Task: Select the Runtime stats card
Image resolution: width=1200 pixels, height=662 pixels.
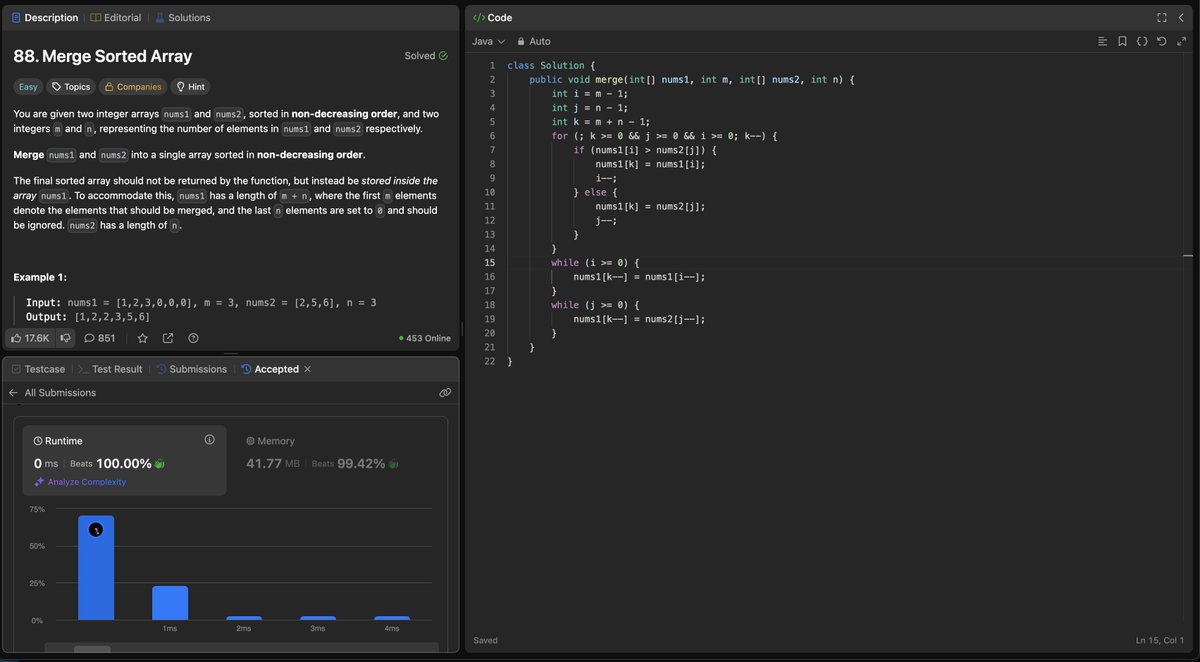Action: tap(125, 461)
